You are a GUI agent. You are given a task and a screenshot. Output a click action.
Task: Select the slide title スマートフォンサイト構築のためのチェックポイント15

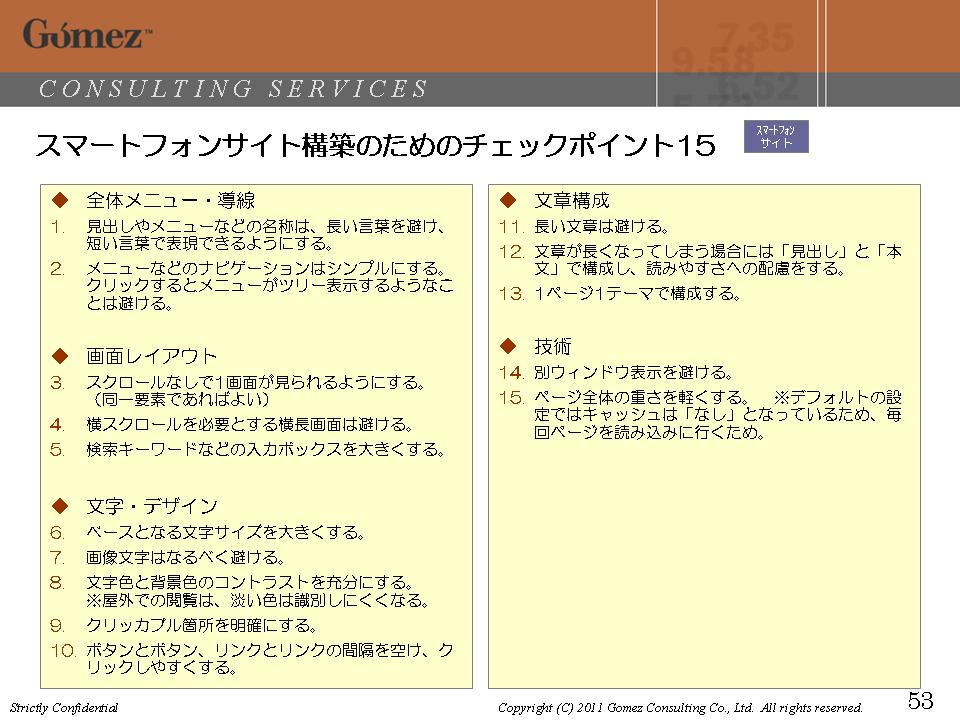[x=375, y=146]
